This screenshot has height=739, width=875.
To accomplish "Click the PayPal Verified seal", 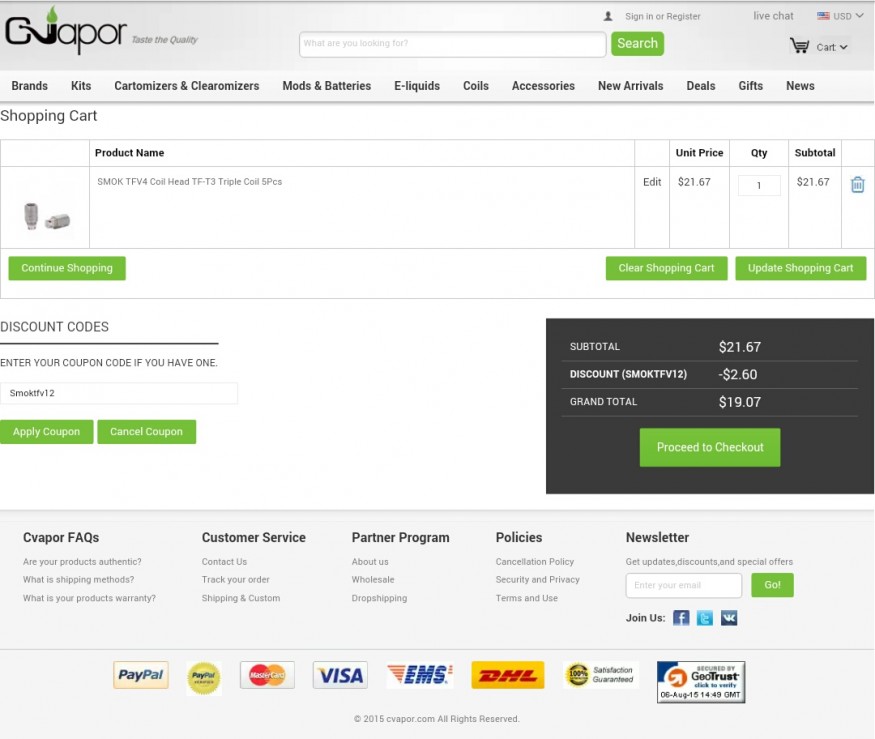I will [204, 678].
